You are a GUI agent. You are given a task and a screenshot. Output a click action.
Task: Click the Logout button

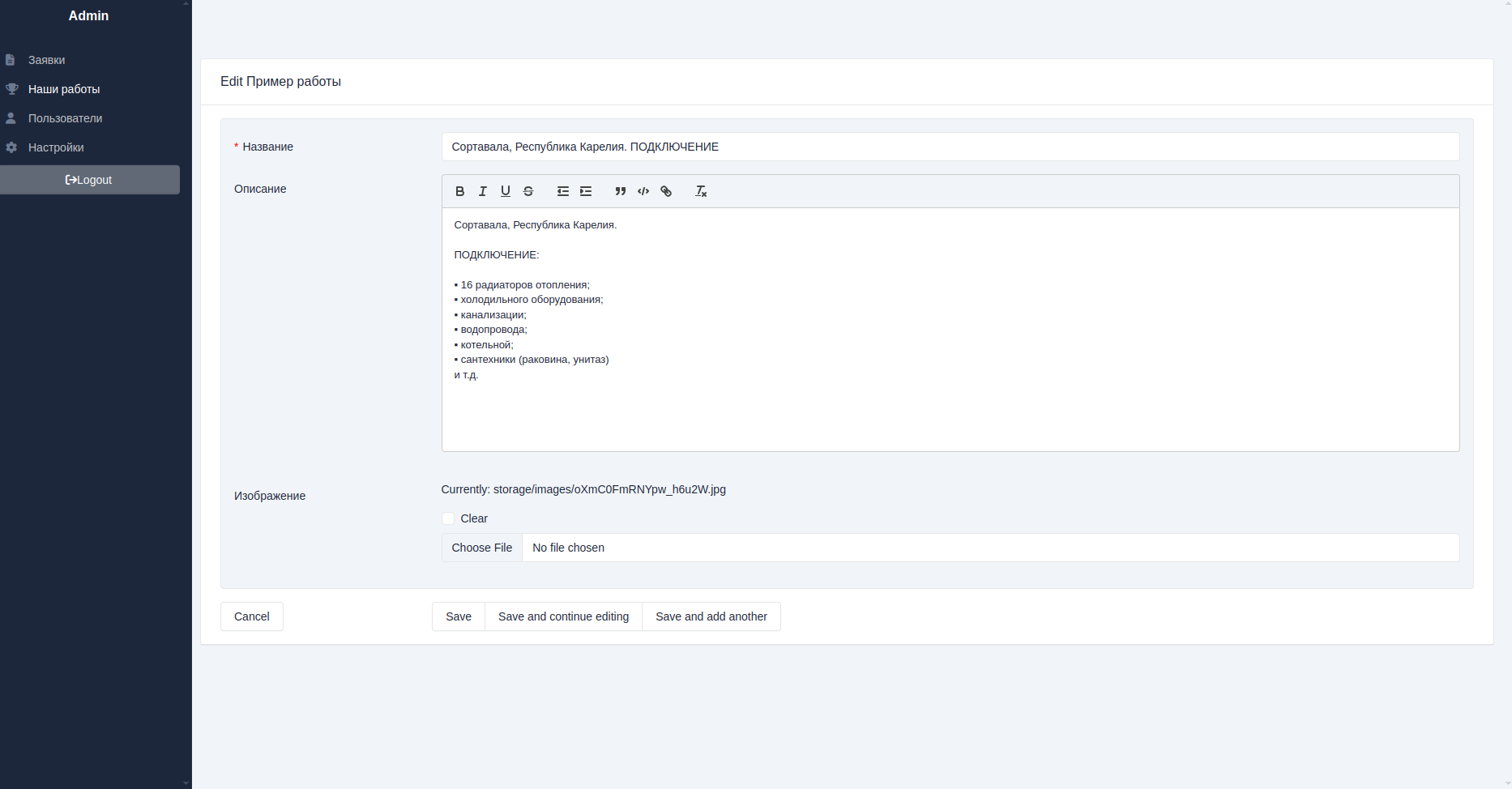[89, 180]
